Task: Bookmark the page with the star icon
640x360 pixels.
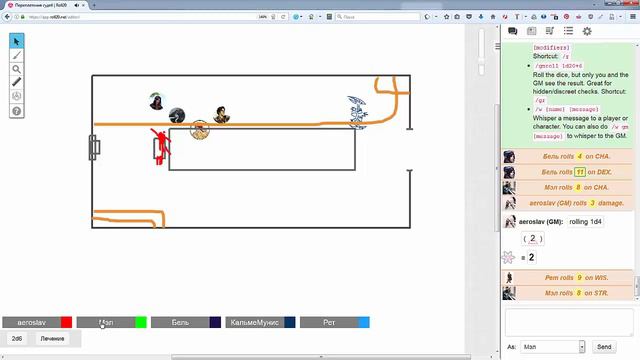Action: 447,17
